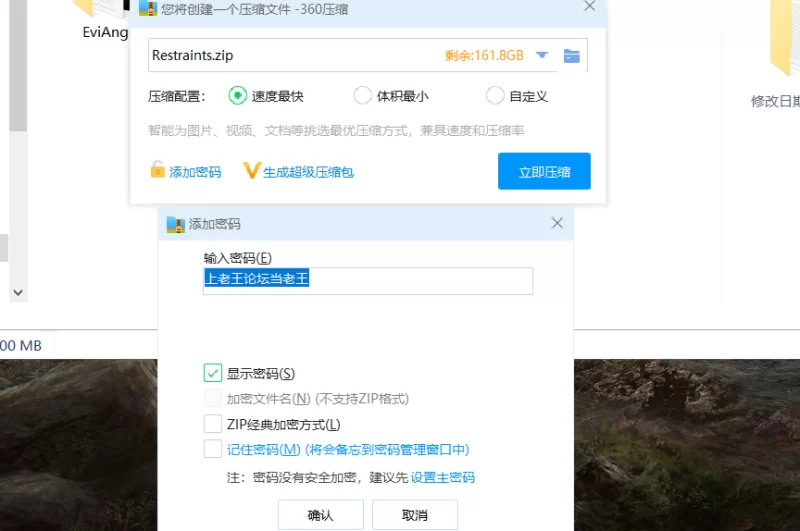The height and width of the screenshot is (531, 800).
Task: Click the explorer scrollbar down arrow
Action: (18, 292)
